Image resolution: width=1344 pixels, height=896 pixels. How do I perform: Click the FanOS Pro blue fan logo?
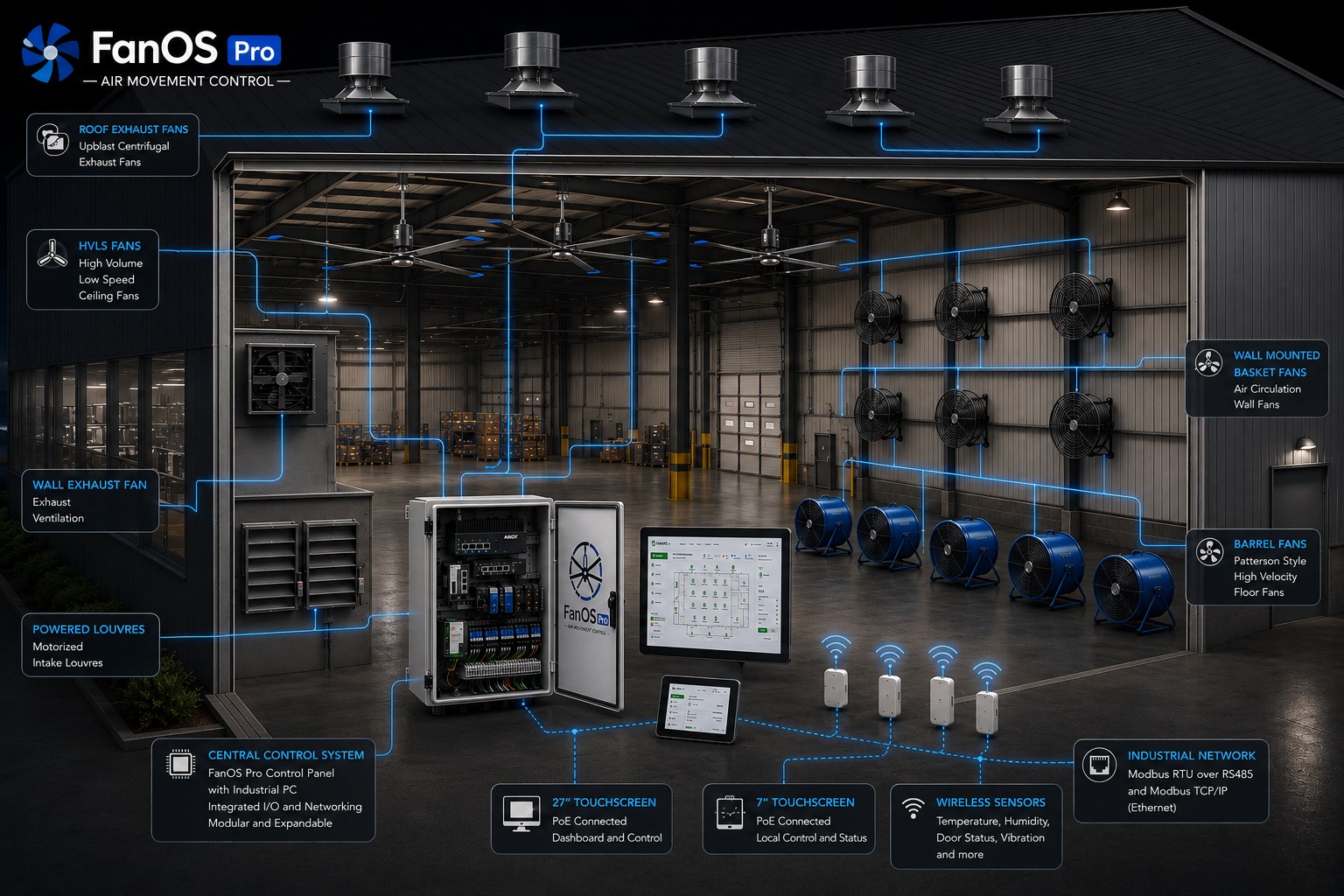pos(50,52)
